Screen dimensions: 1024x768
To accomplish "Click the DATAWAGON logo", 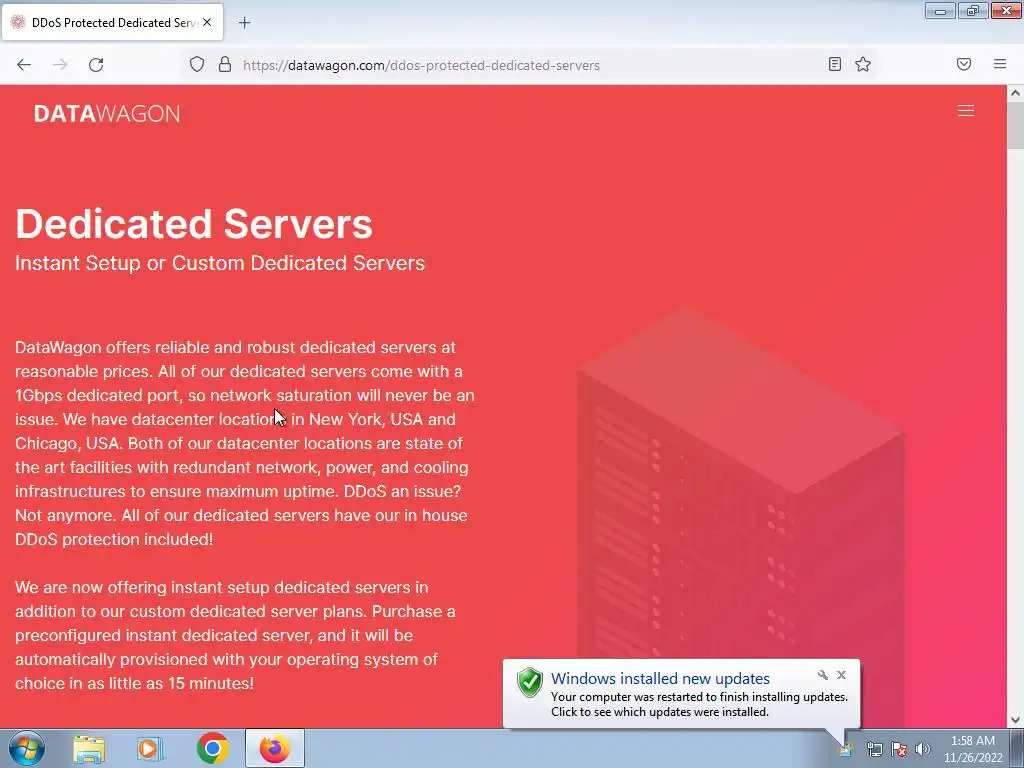I will click(x=107, y=114).
